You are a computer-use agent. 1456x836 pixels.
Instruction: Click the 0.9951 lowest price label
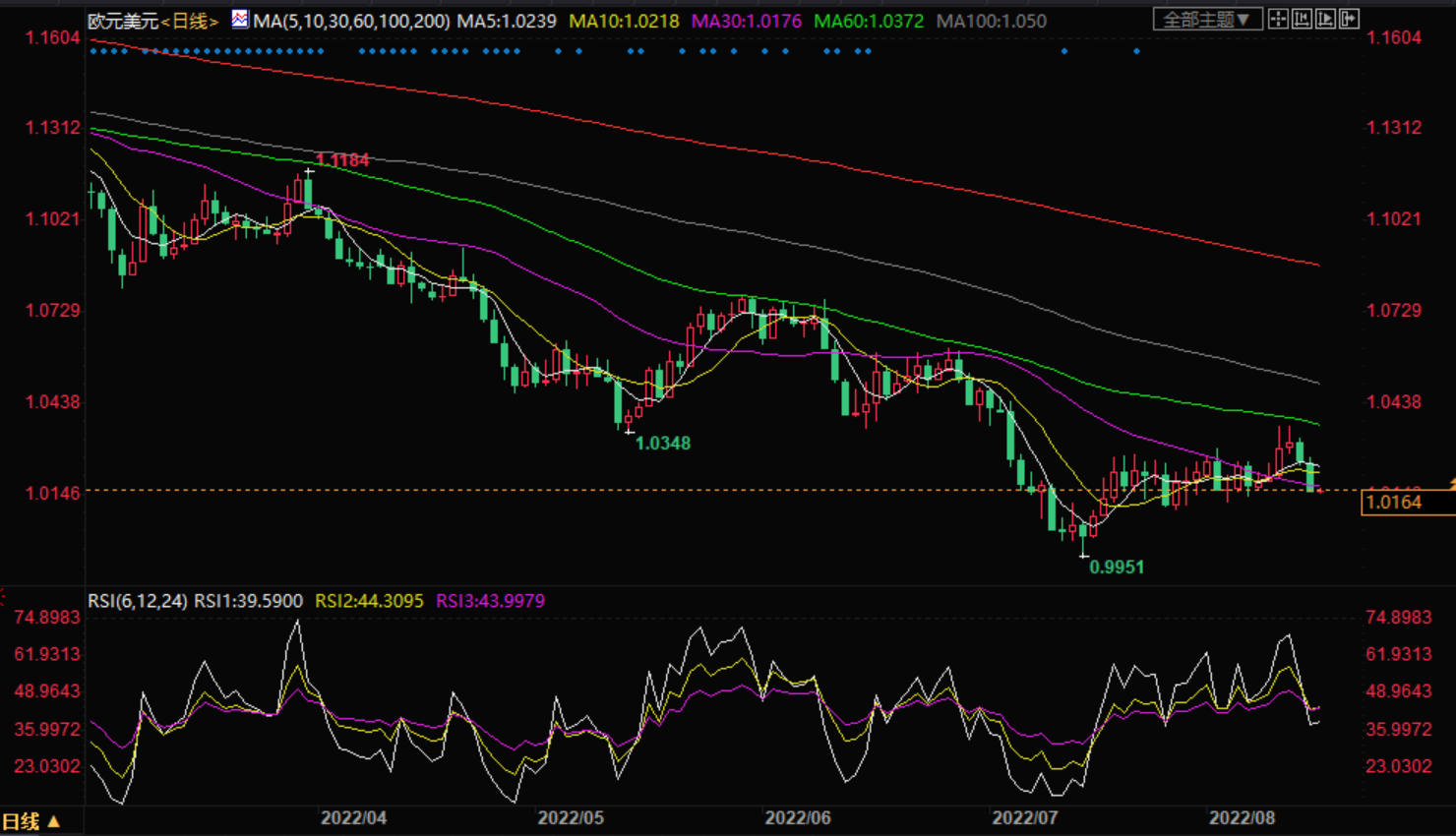point(1117,567)
